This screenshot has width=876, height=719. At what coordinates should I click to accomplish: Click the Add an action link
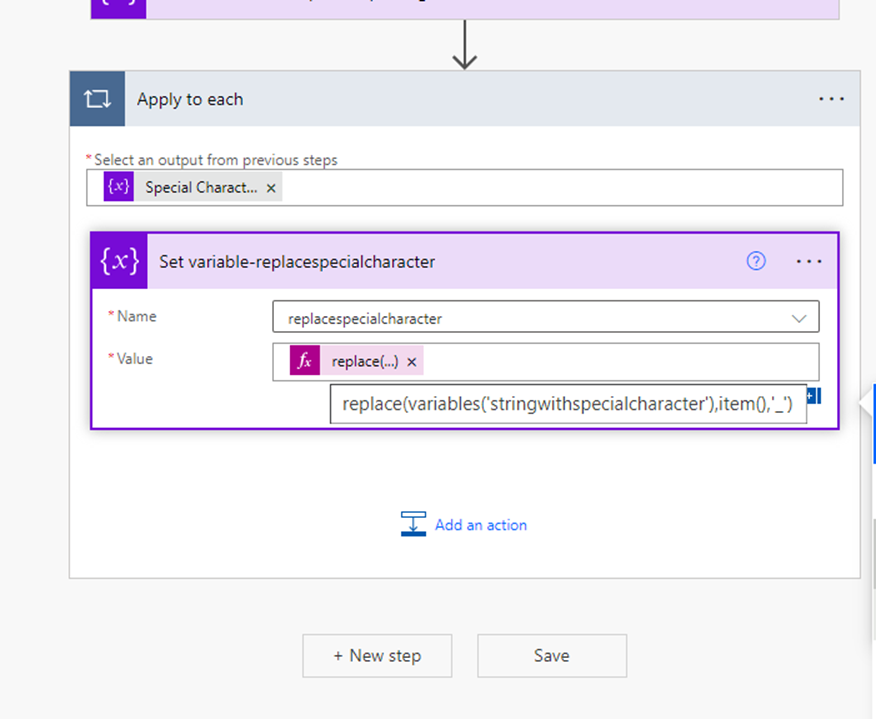[x=480, y=525]
